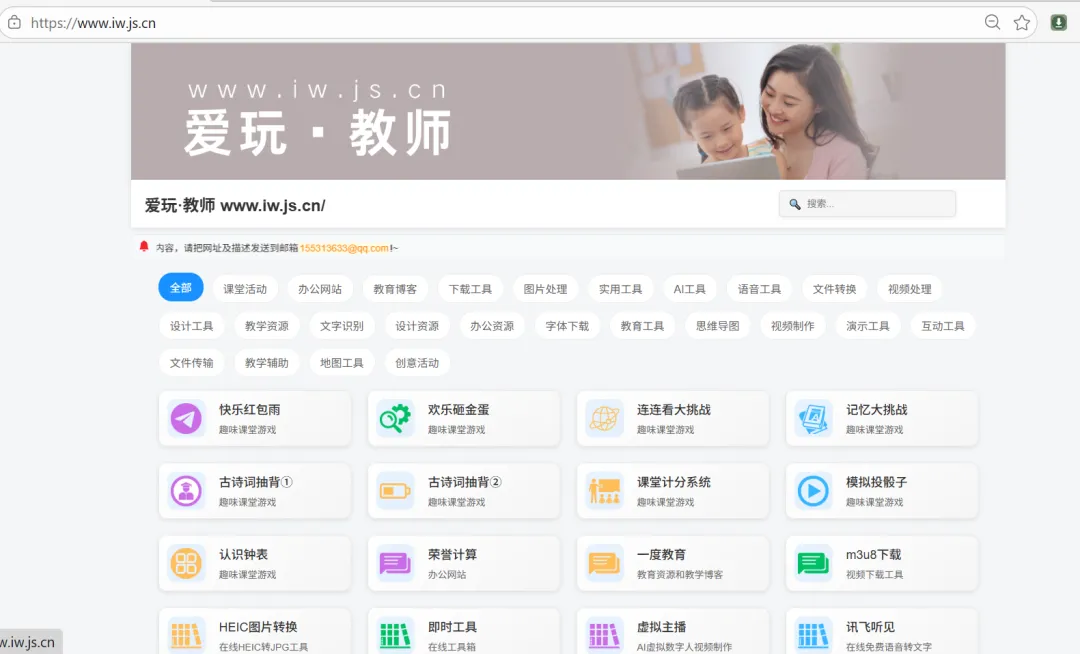The width and height of the screenshot is (1080, 654).
Task: Click the green bookshelf icon for 即时工具
Action: [x=395, y=635]
